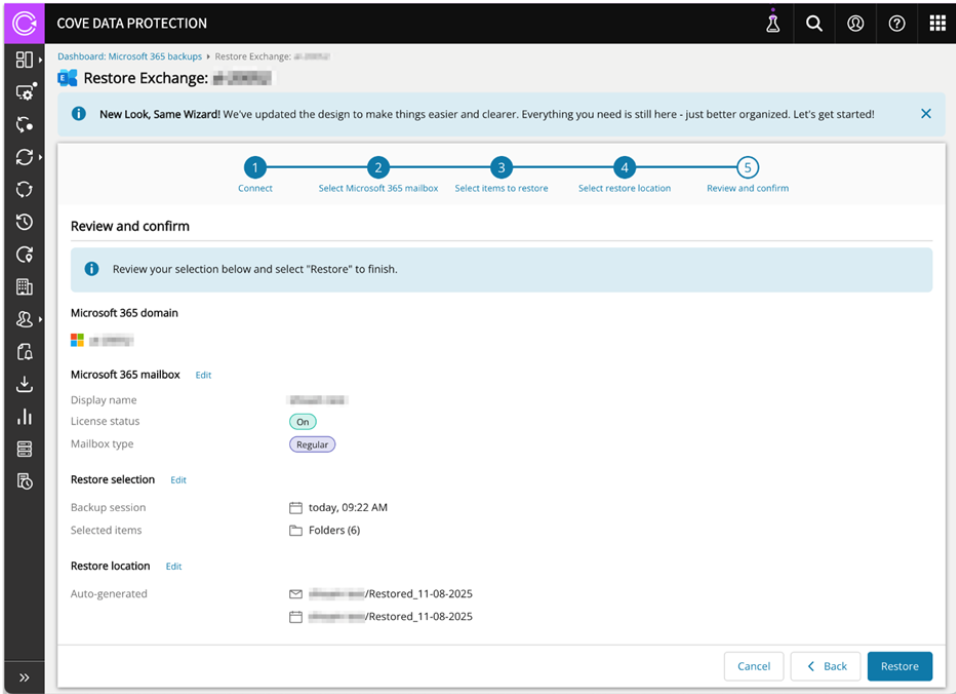Edit the Restore location section
Image resolution: width=956 pixels, height=694 pixels.
[174, 567]
